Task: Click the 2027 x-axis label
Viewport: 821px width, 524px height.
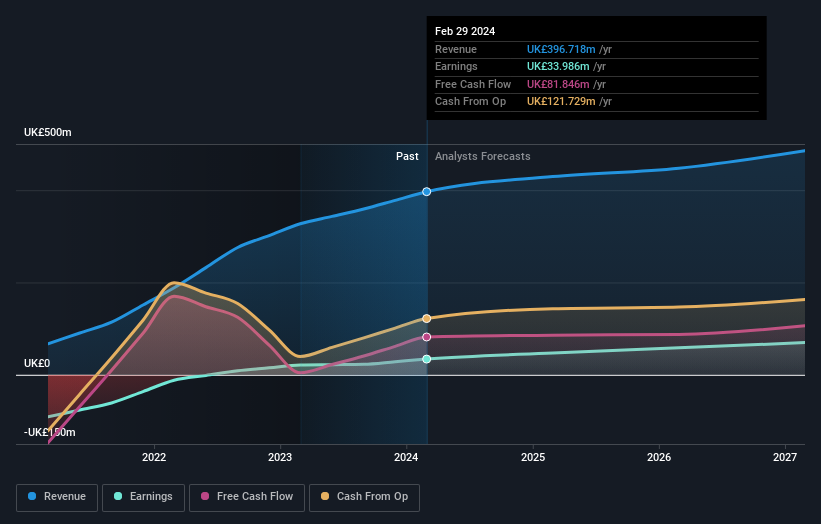Action: click(x=785, y=457)
